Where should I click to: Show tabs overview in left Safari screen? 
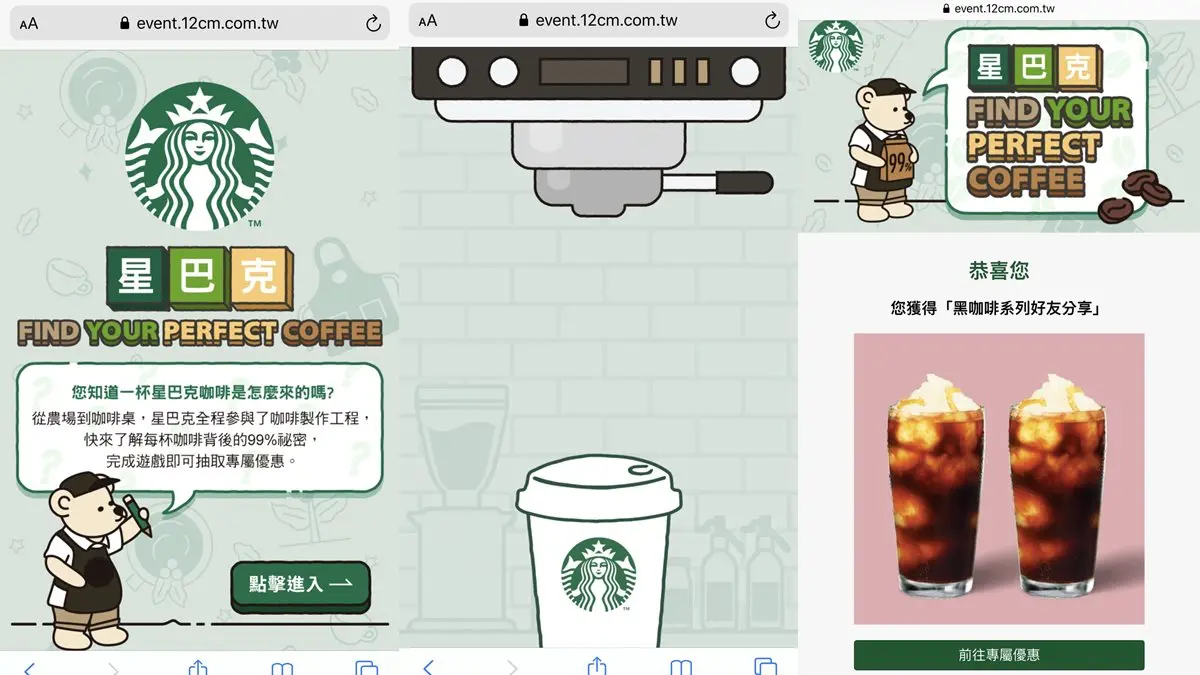(367, 667)
